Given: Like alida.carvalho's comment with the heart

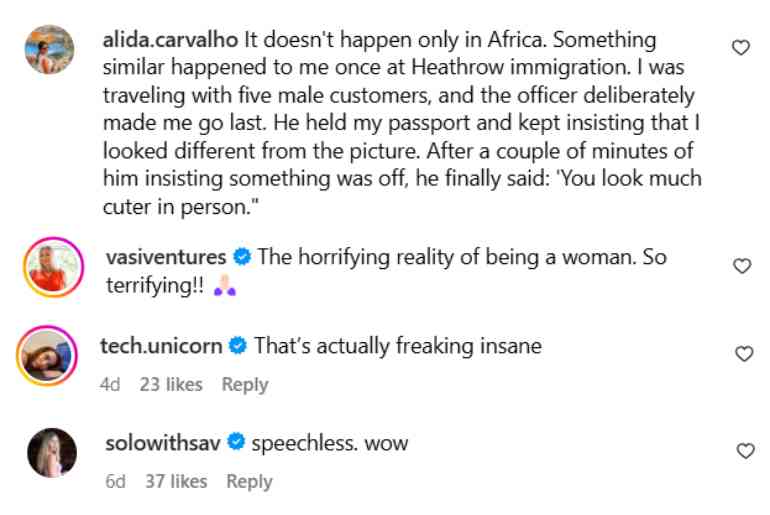Looking at the screenshot, I should (741, 47).
